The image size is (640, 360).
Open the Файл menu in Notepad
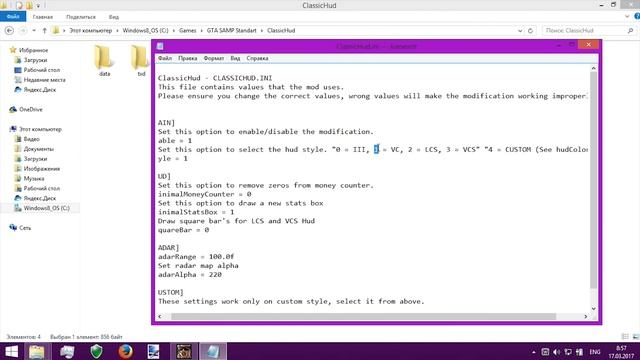pos(165,58)
